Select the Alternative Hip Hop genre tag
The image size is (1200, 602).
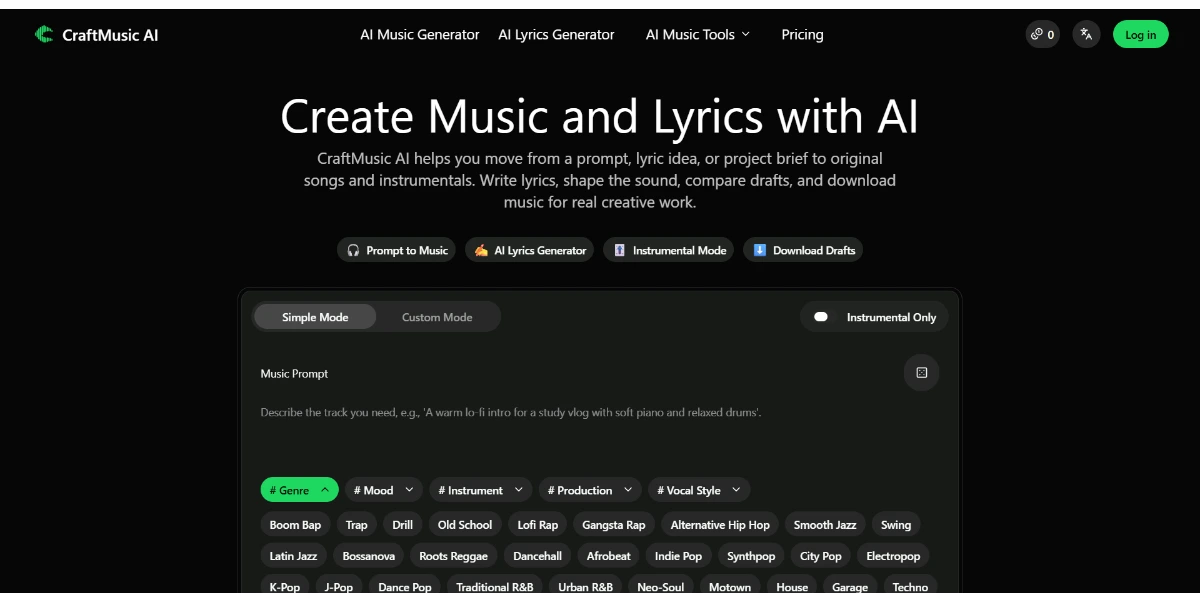(720, 525)
